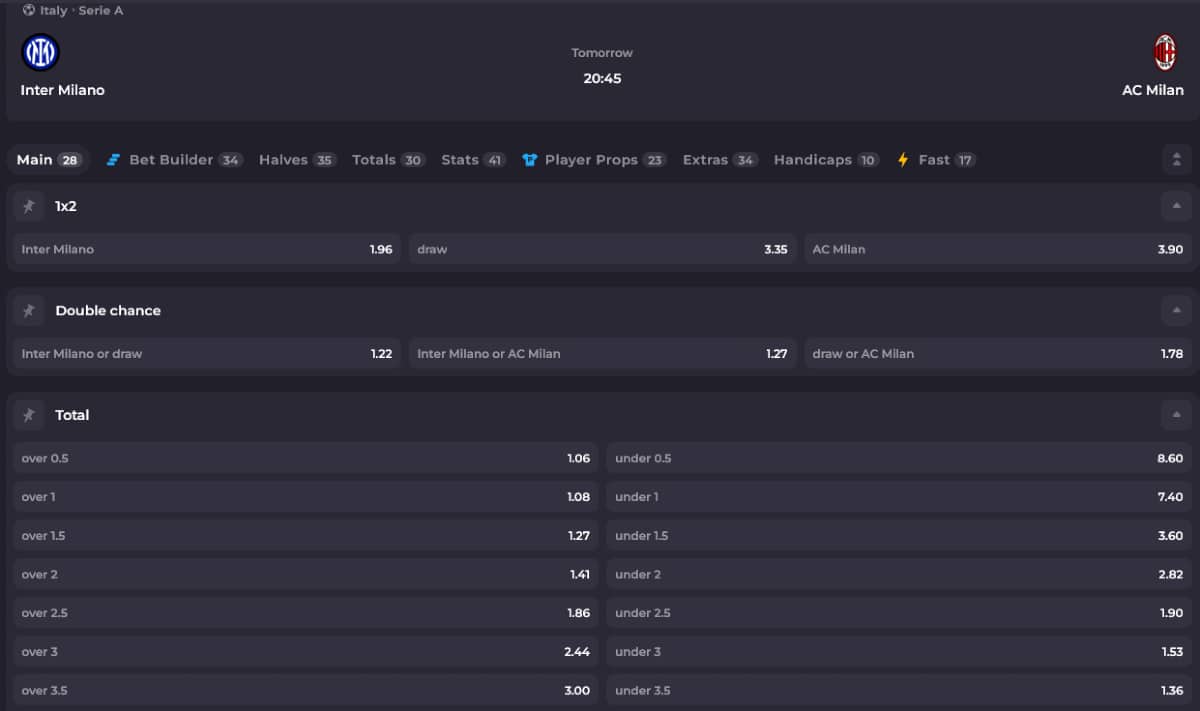This screenshot has width=1200, height=711.
Task: Select Inter Milano to win at 1.96
Action: [203, 249]
